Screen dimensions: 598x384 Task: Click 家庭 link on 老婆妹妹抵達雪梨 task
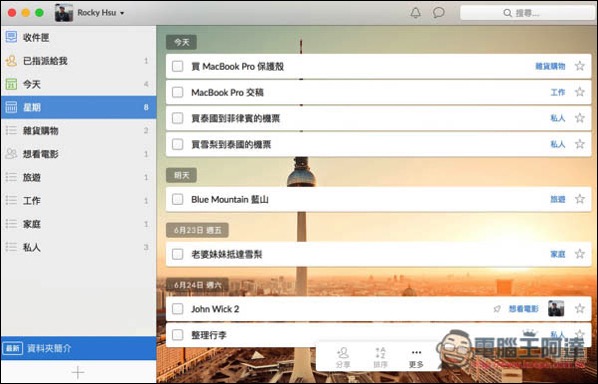tap(558, 254)
